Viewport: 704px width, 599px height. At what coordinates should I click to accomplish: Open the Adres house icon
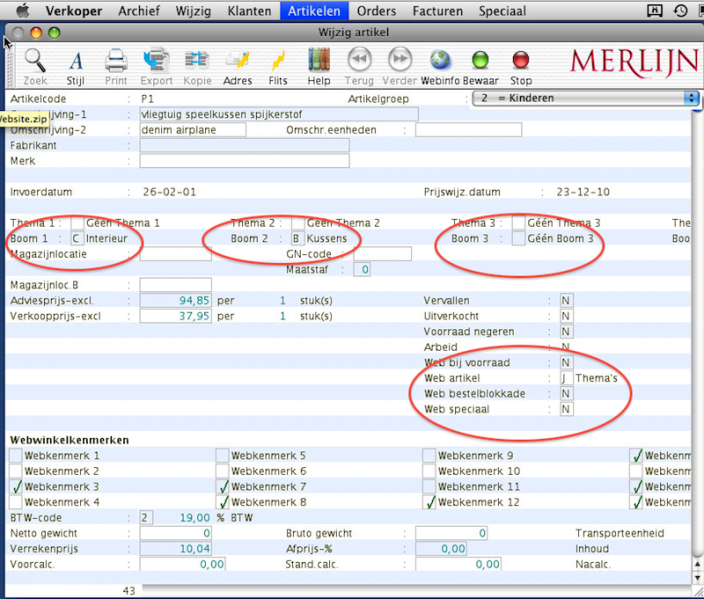238,61
